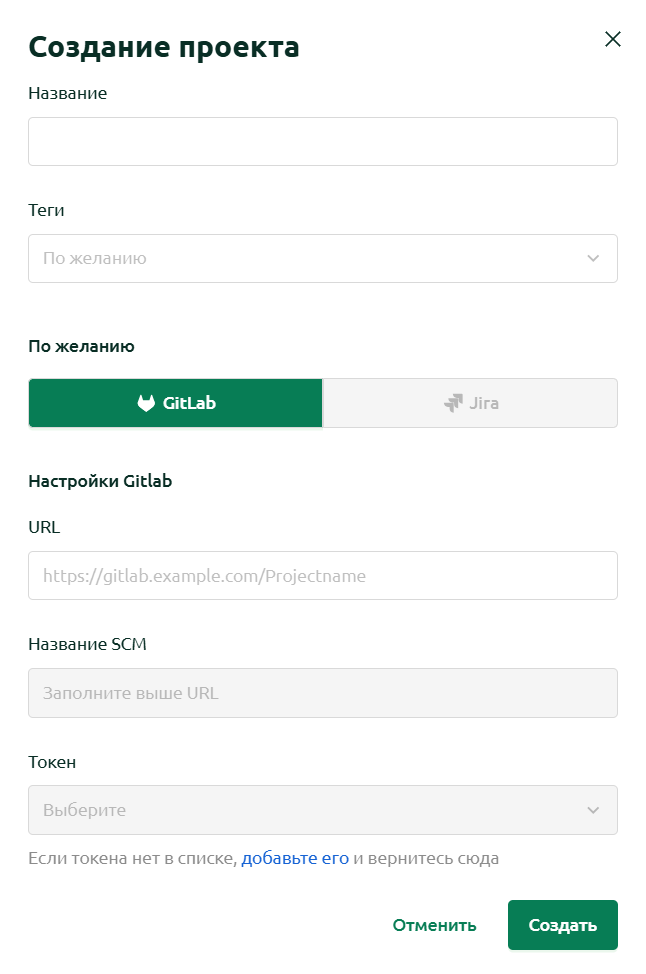Open the Выберите token selector
Image resolution: width=646 pixels, height=974 pixels.
[323, 810]
